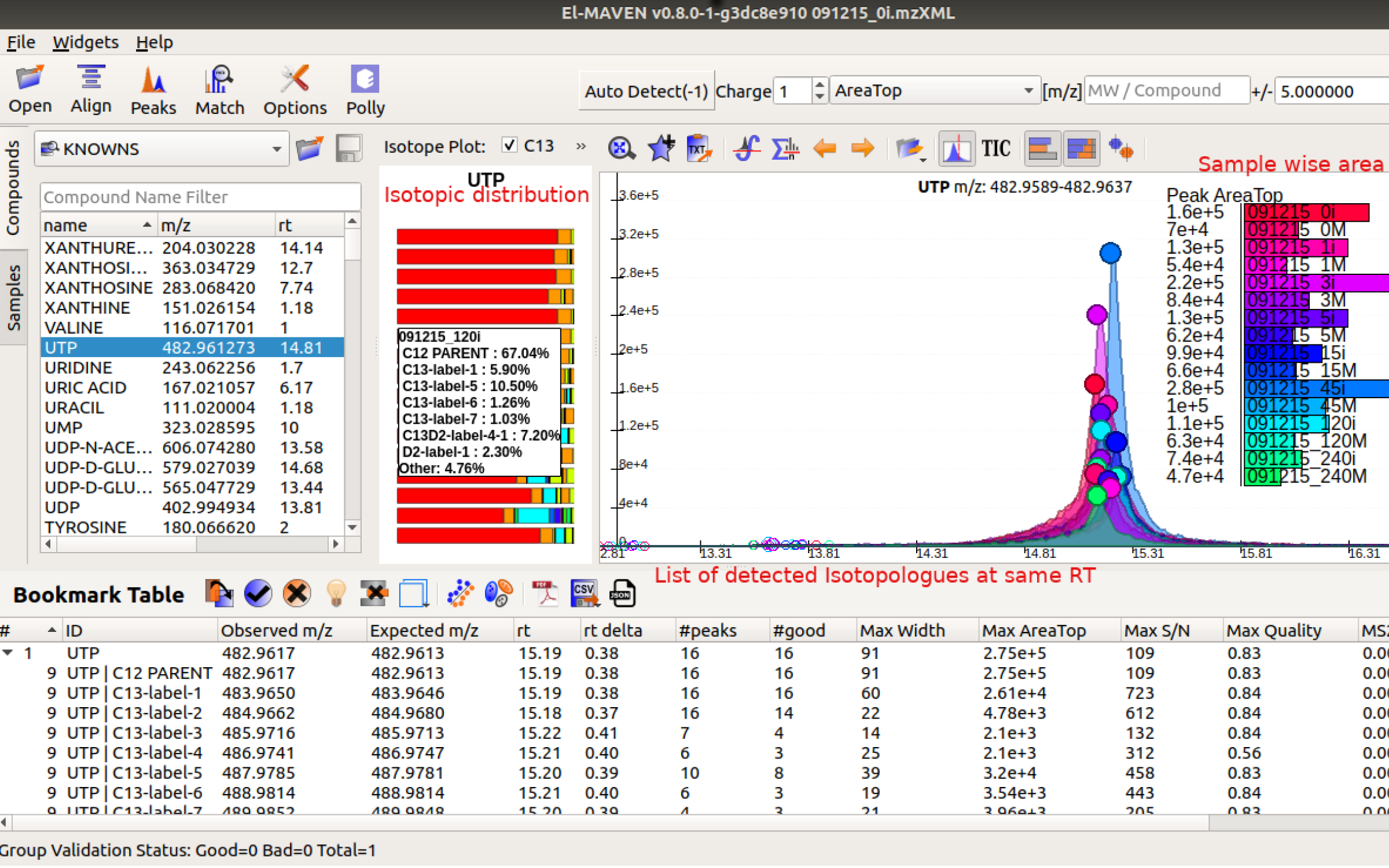Click the 091215_0i red sample bar

[x=1307, y=212]
